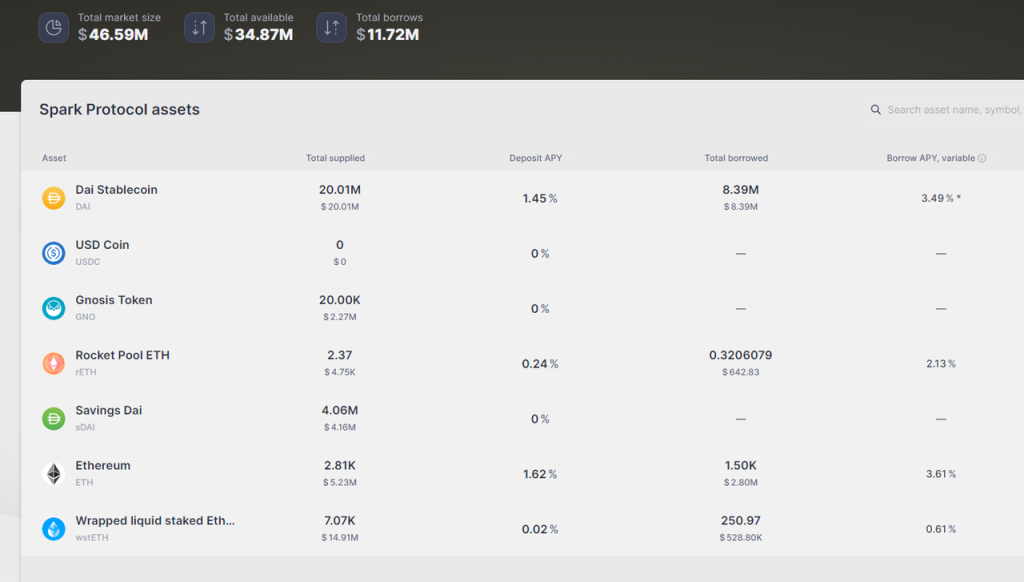
Task: Click Savings Dai supplied 4.06M
Action: 340,410
